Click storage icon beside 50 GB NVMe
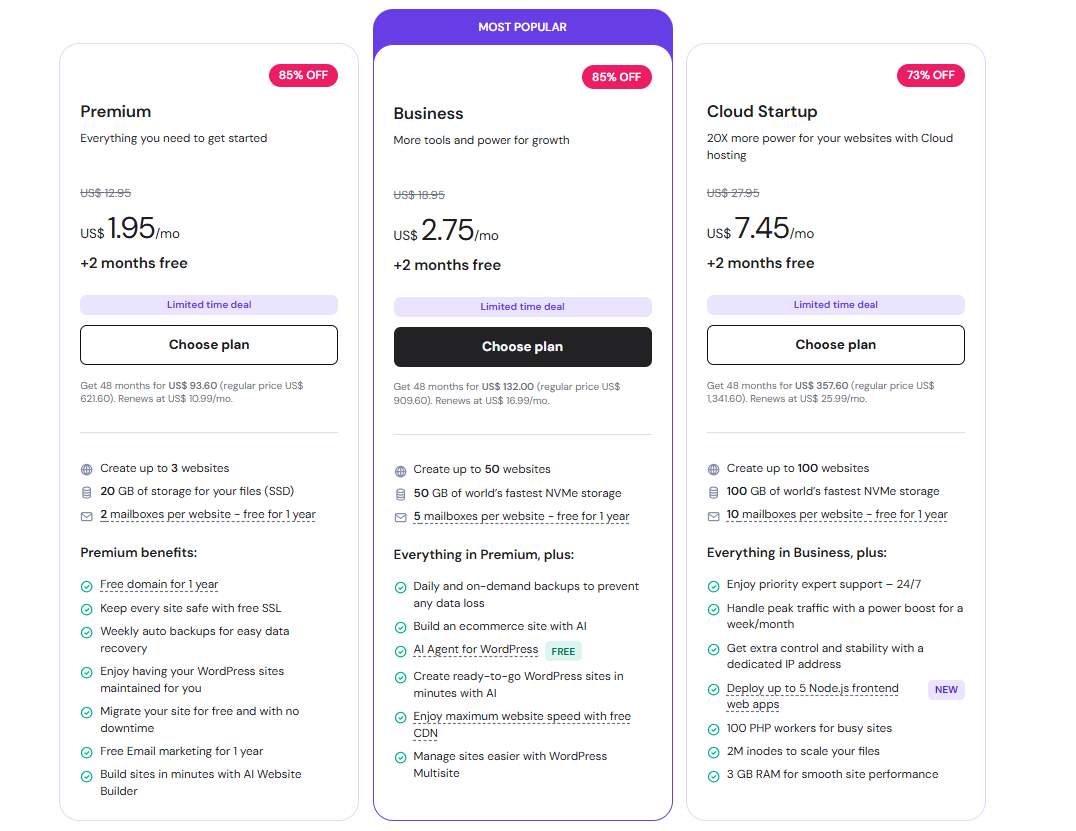The image size is (1076, 831). coord(400,494)
